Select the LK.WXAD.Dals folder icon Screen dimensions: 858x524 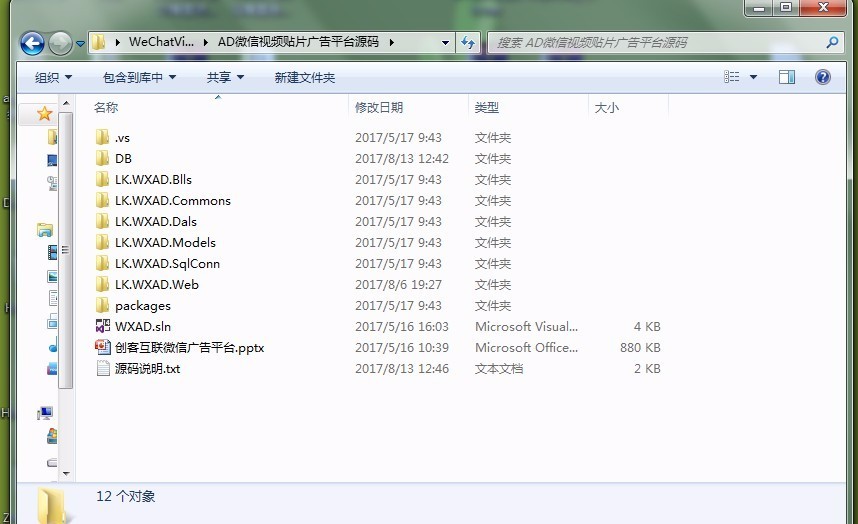coord(102,221)
